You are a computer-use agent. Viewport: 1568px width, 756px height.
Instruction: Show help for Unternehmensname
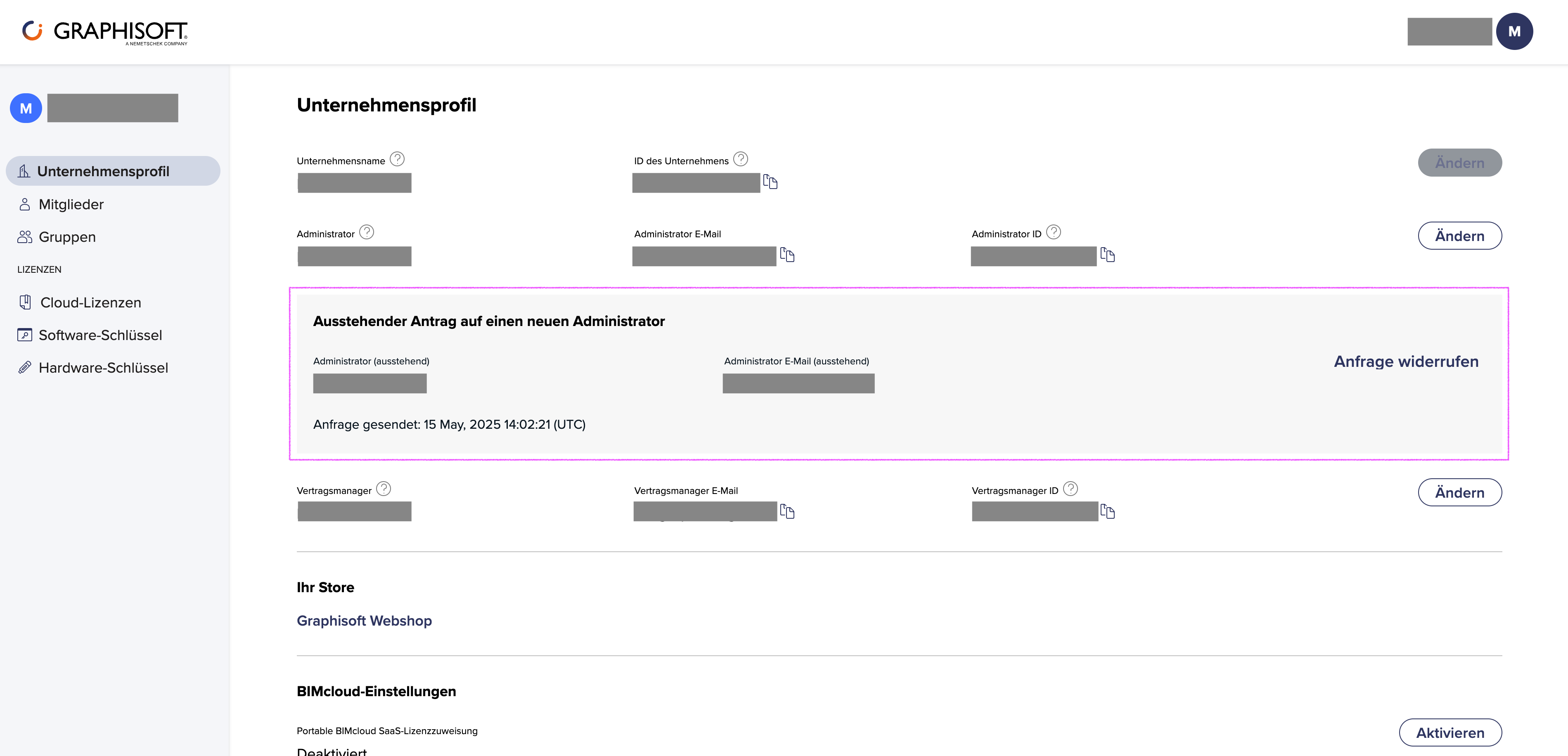coord(397,159)
